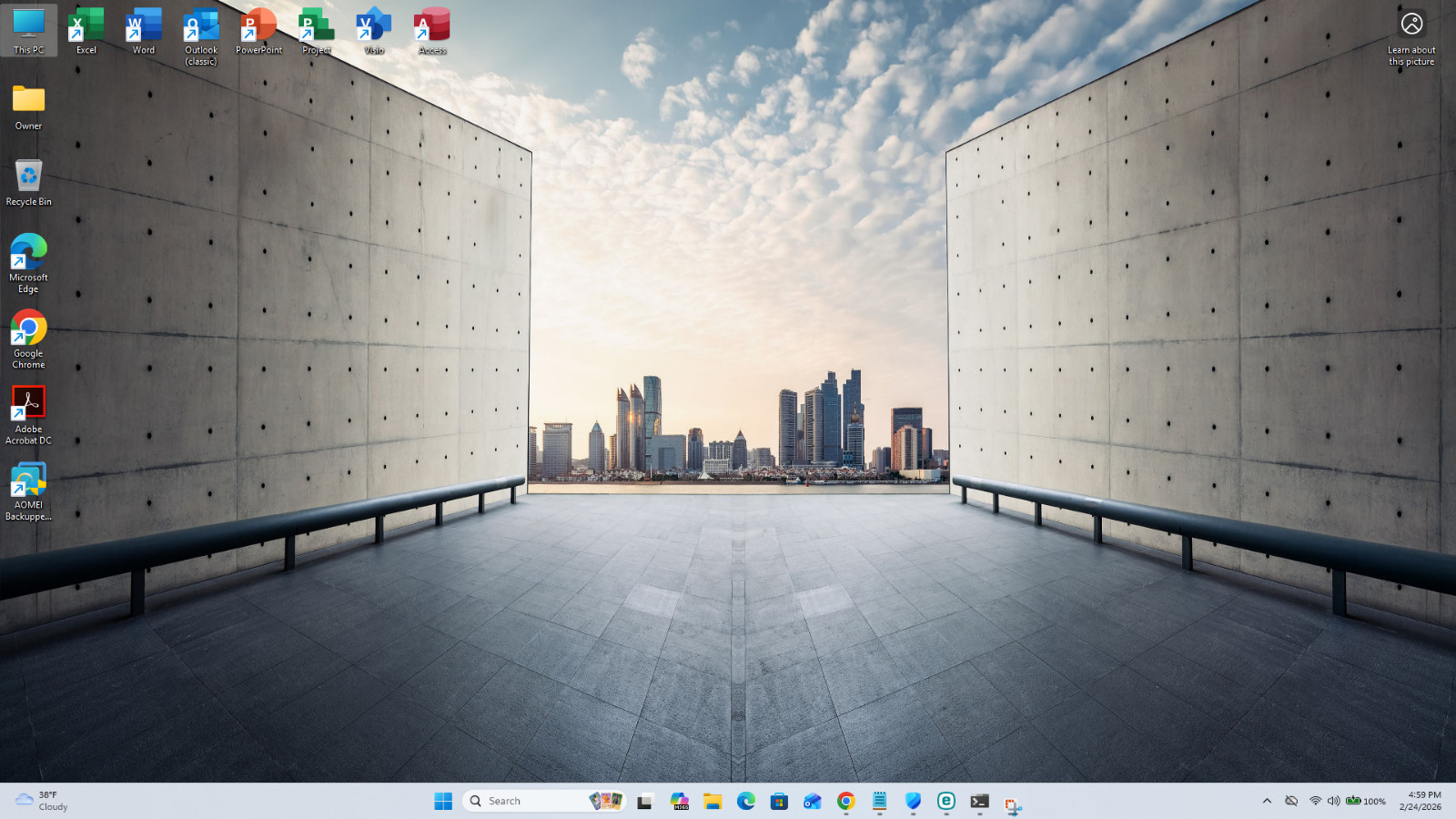Select the Word desktop icon
The height and width of the screenshot is (819, 1456).
click(x=144, y=31)
